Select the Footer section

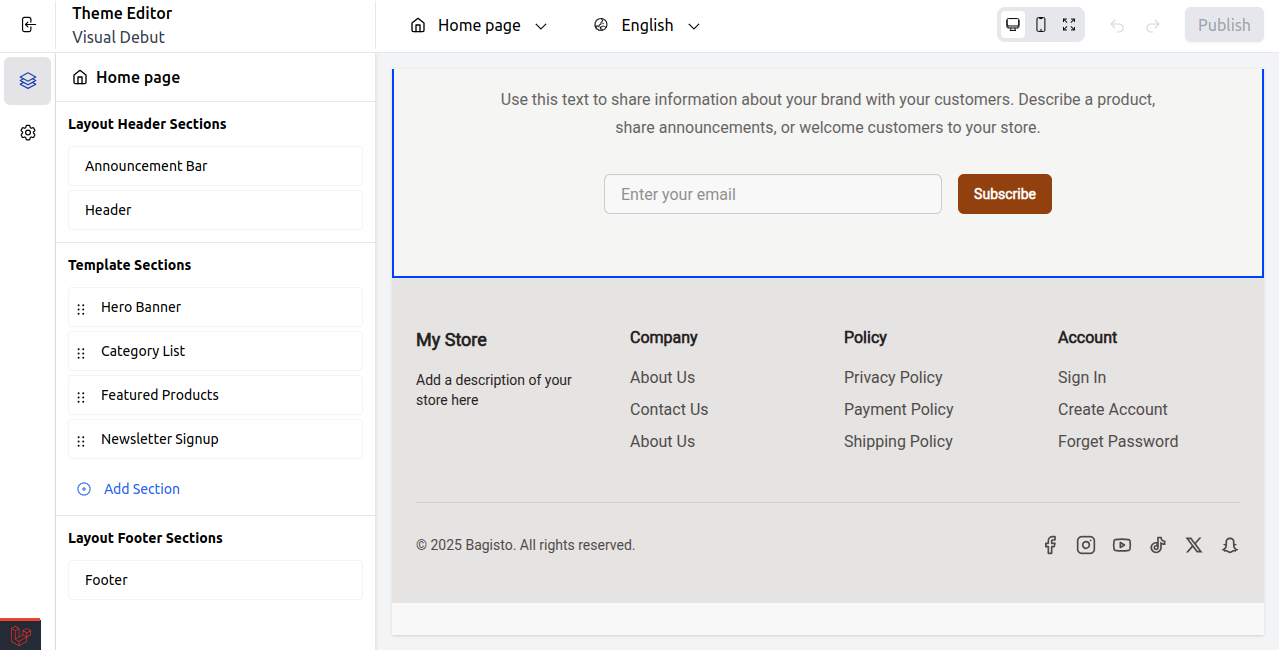(215, 580)
